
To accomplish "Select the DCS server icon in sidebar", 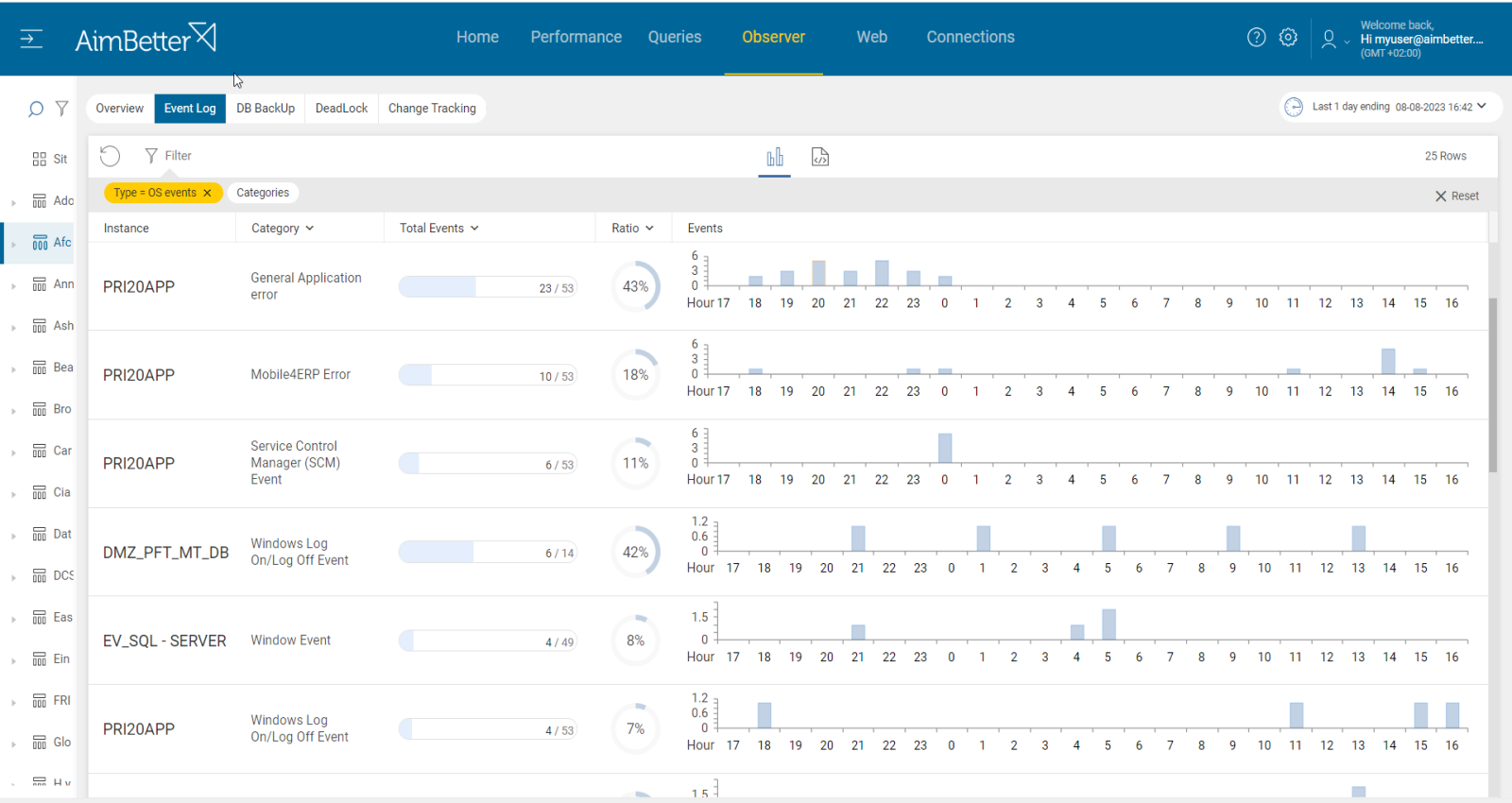I will tap(39, 574).
